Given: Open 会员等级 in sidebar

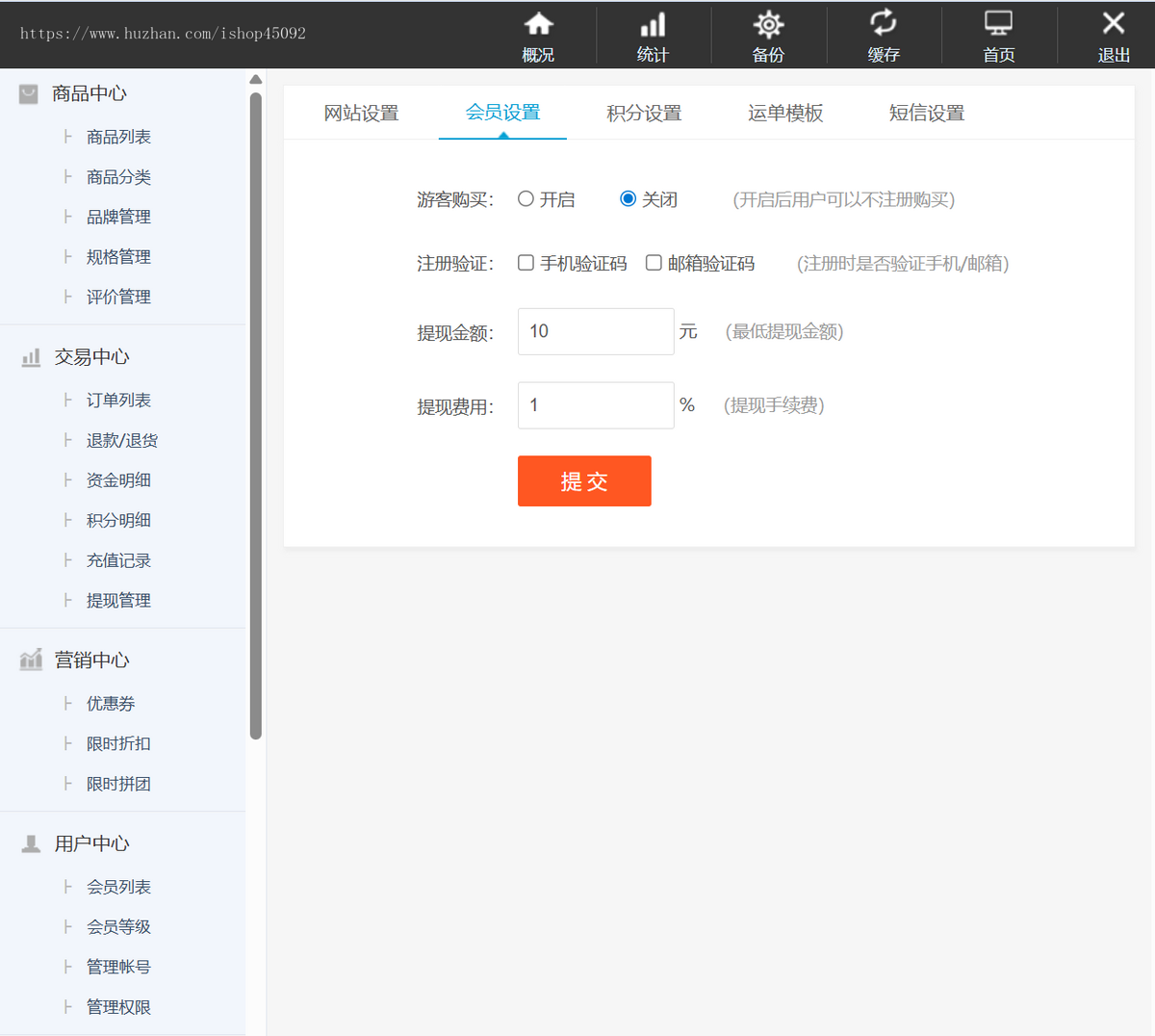Looking at the screenshot, I should (x=118, y=926).
